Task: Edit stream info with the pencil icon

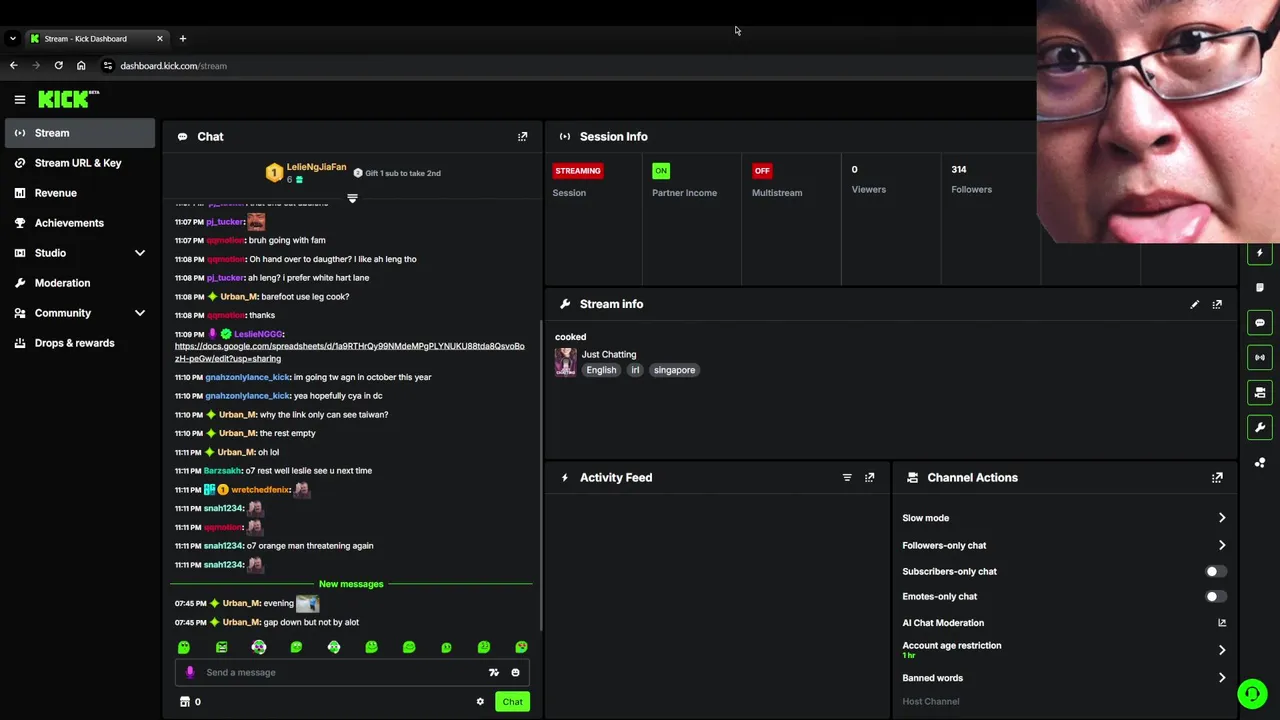Action: pyautogui.click(x=1194, y=304)
